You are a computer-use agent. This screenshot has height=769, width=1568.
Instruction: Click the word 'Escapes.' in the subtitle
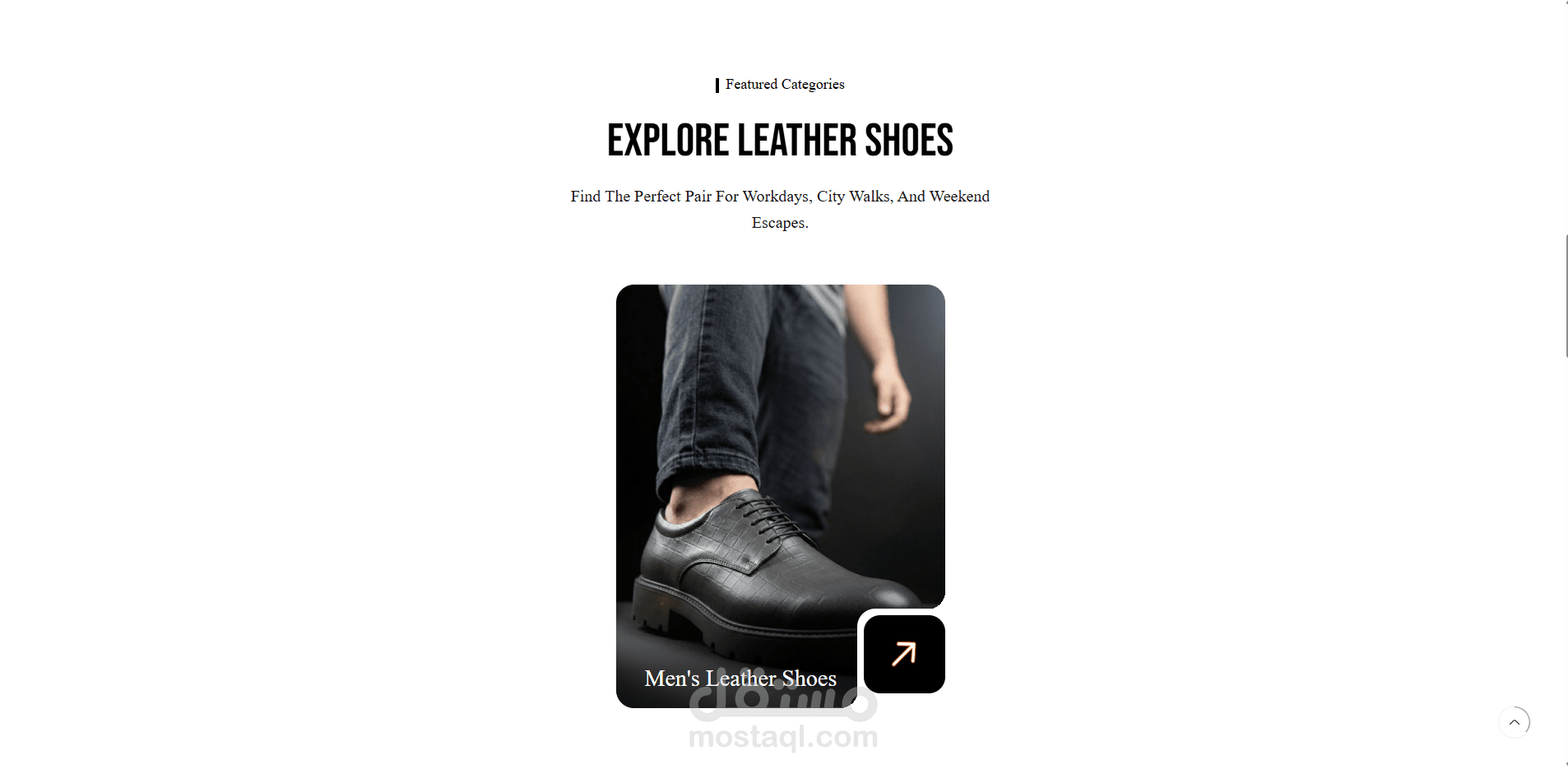click(x=780, y=223)
